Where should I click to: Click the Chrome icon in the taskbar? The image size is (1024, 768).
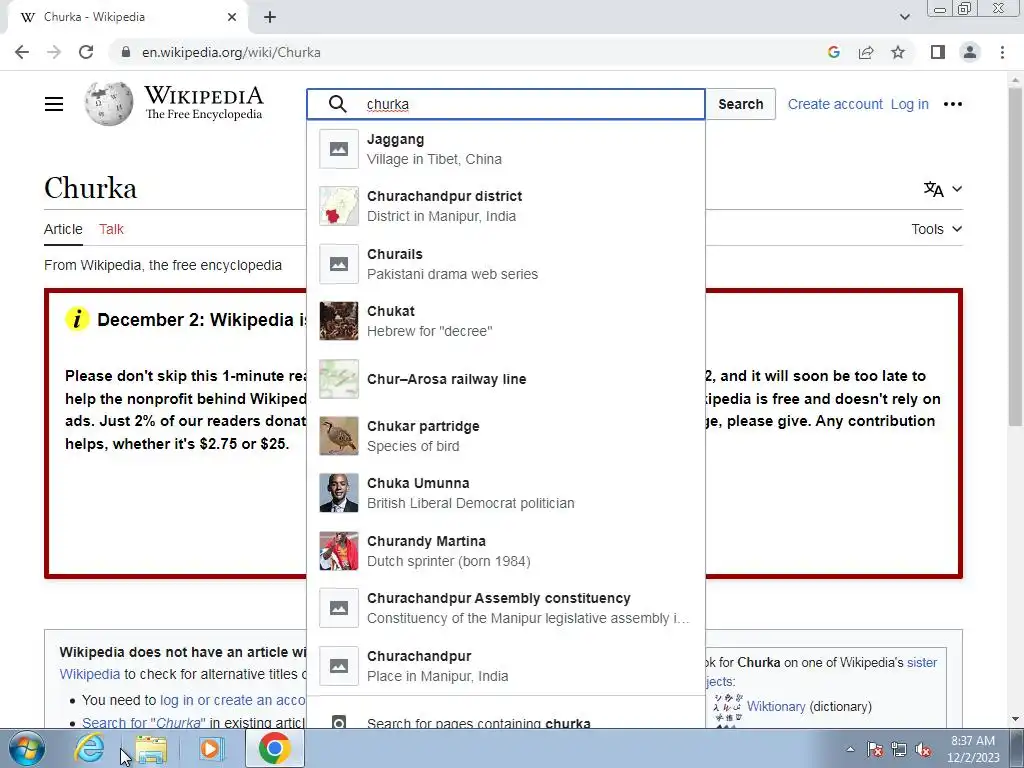(x=274, y=748)
